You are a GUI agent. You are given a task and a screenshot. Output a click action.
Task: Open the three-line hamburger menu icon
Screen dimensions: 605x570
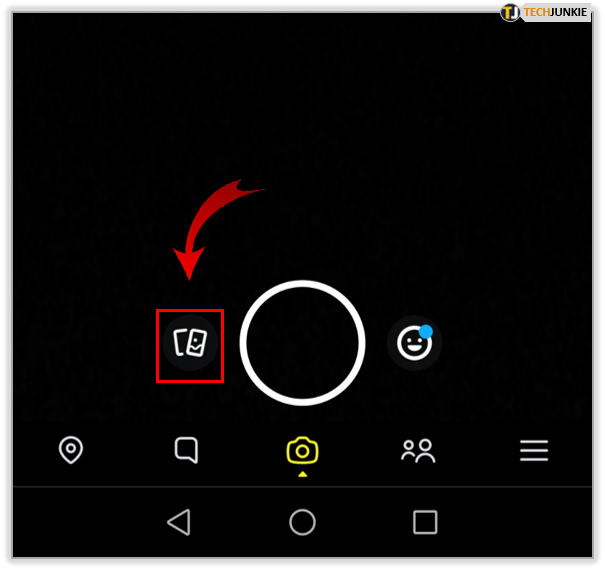pos(534,450)
